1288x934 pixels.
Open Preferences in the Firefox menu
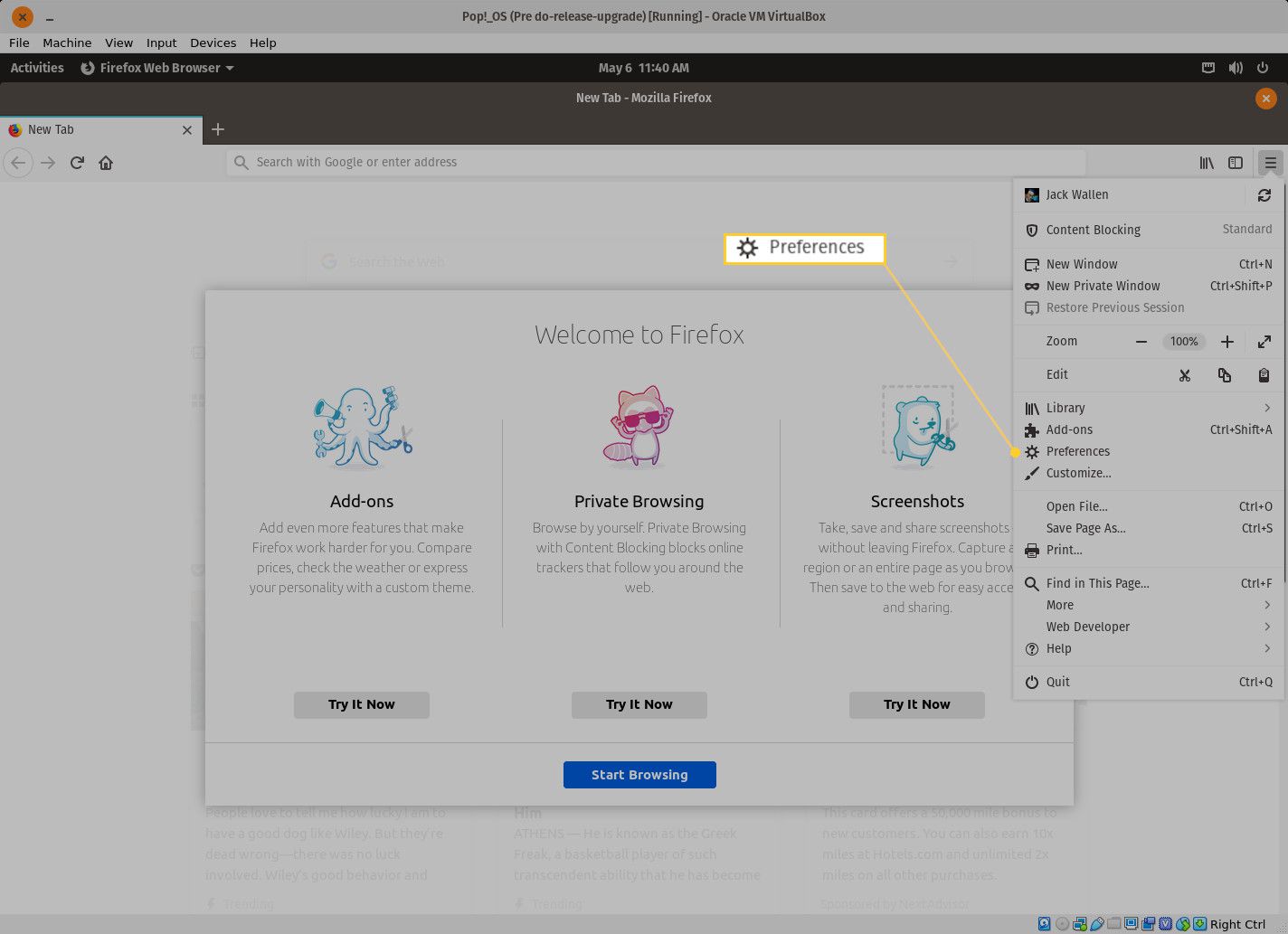(1149, 451)
